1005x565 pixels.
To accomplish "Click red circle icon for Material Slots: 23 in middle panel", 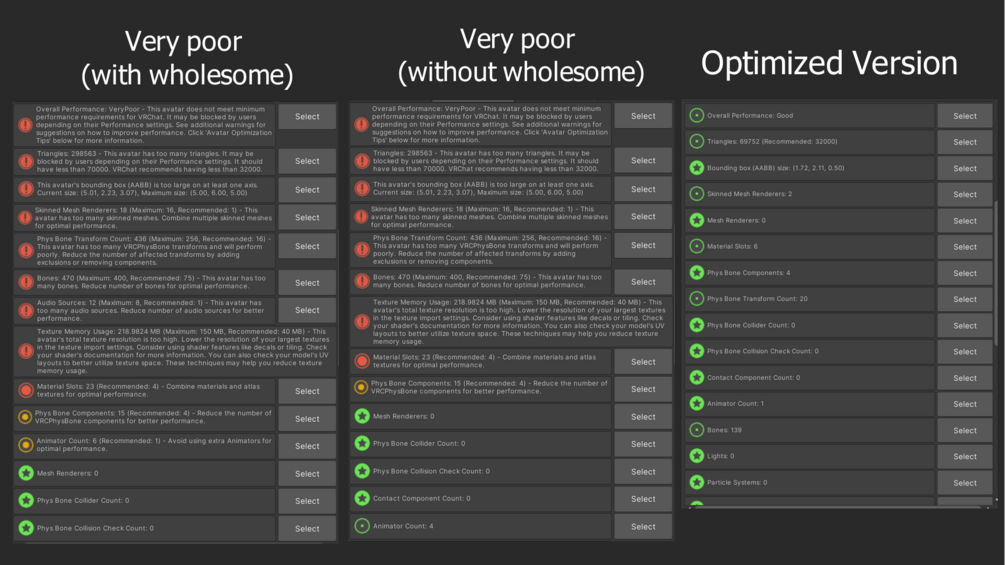I will coord(362,361).
